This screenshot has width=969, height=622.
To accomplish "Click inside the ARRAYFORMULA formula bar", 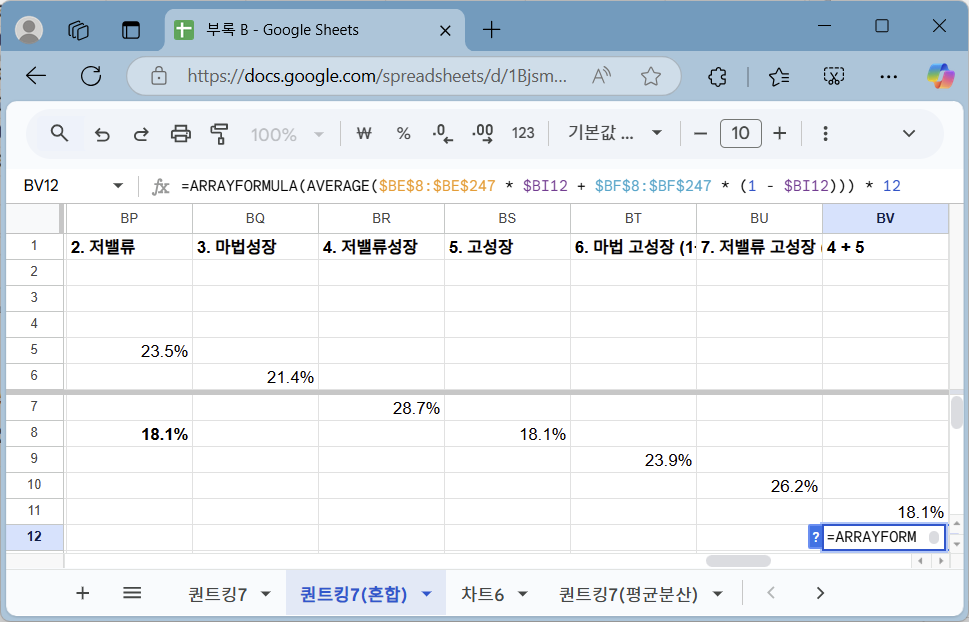I will tap(541, 185).
